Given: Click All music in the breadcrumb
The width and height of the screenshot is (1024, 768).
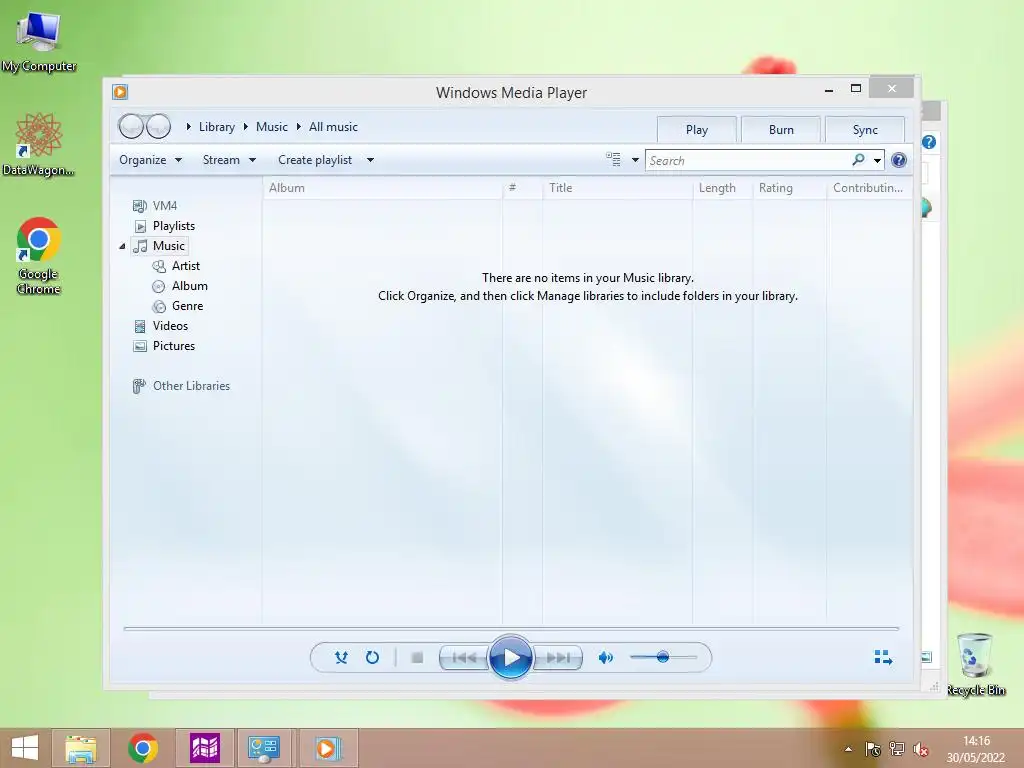Looking at the screenshot, I should coord(333,127).
